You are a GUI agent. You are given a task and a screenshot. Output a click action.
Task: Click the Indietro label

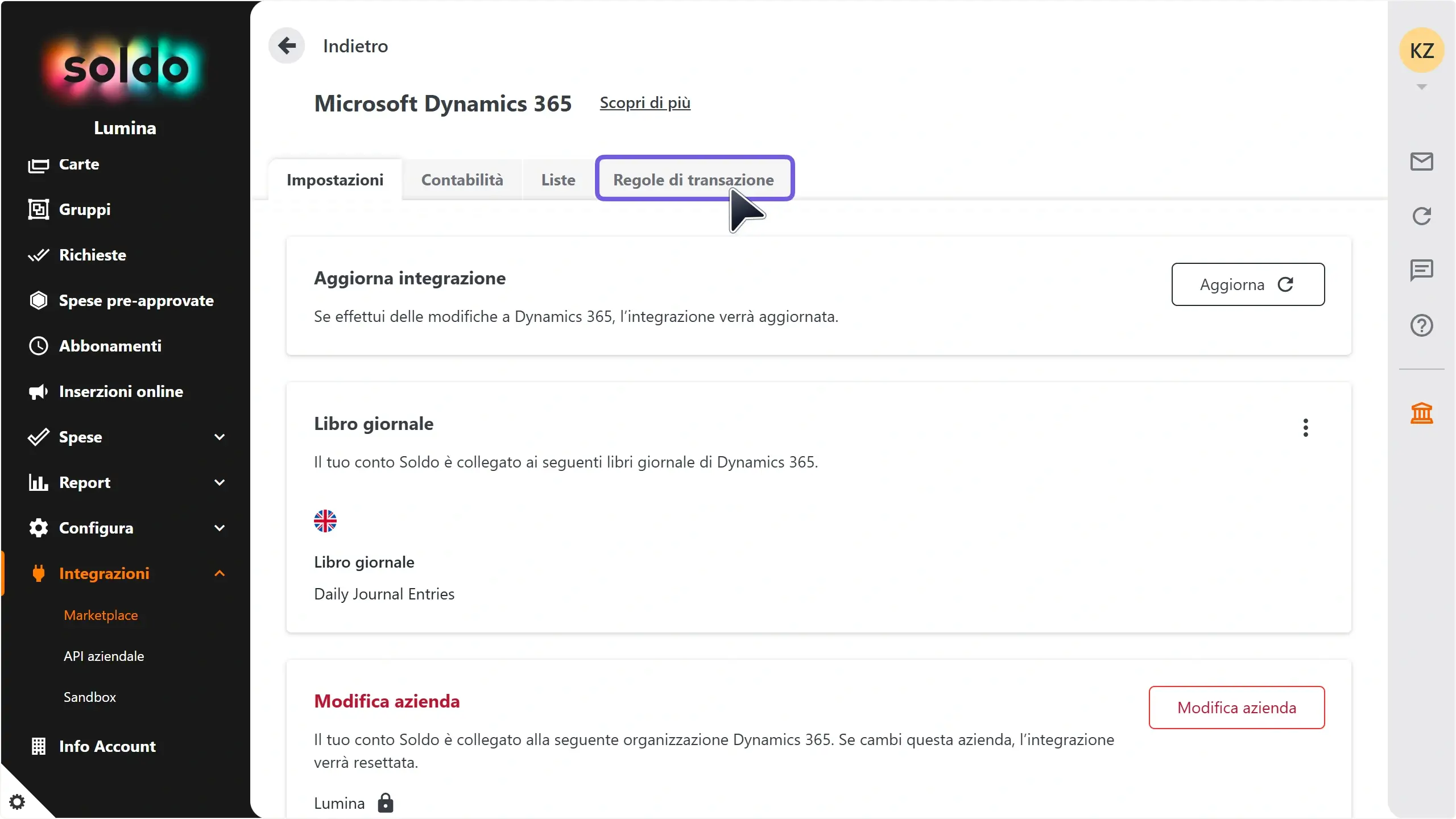[x=355, y=46]
